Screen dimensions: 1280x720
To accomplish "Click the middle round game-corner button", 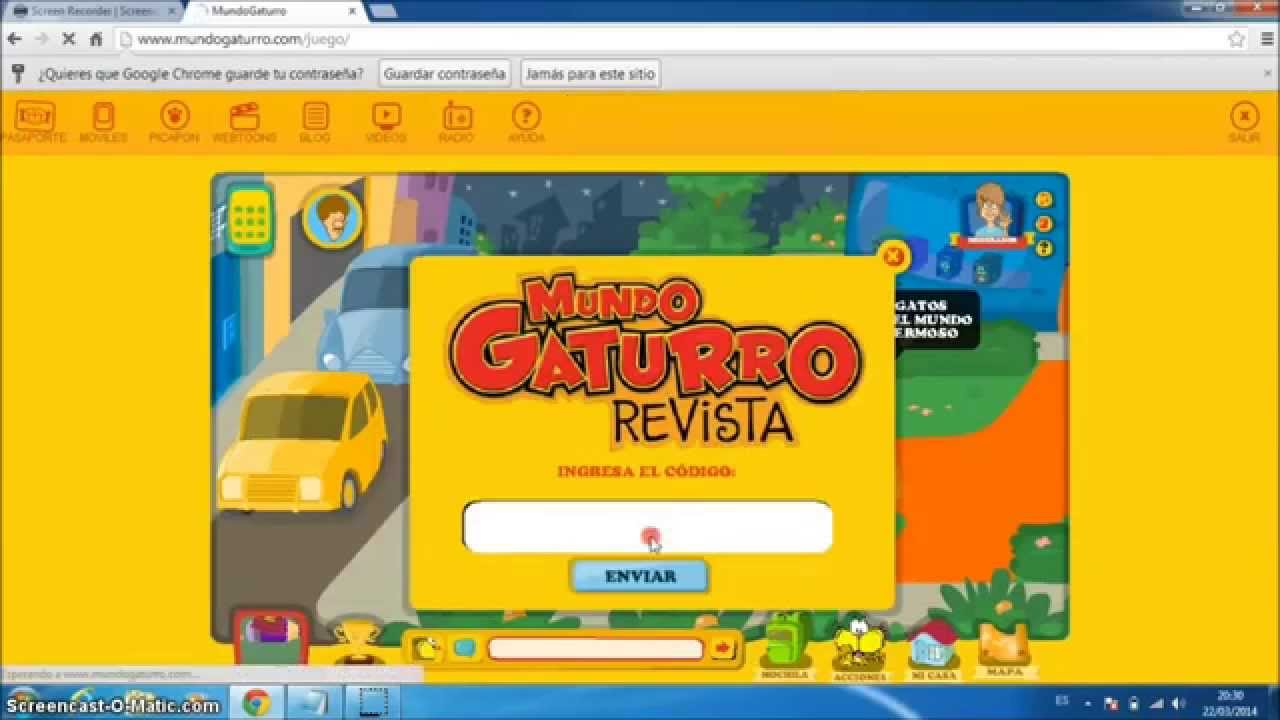I will coord(1043,223).
